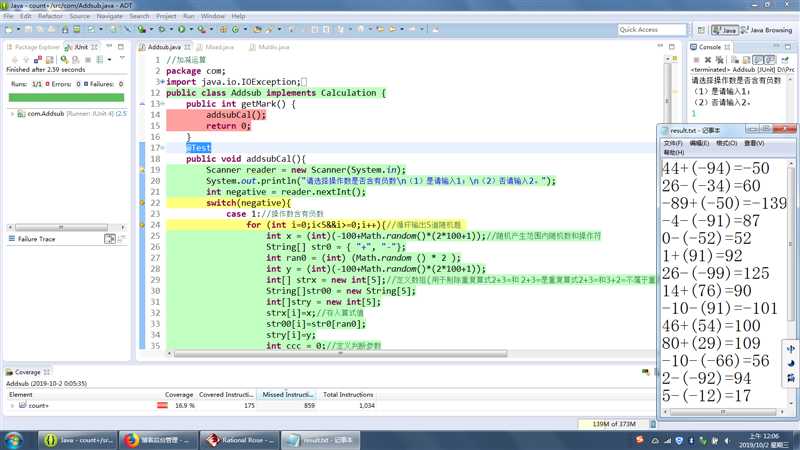Expand the com.Addsub test tree node
The width and height of the screenshot is (800, 450).
(12, 114)
